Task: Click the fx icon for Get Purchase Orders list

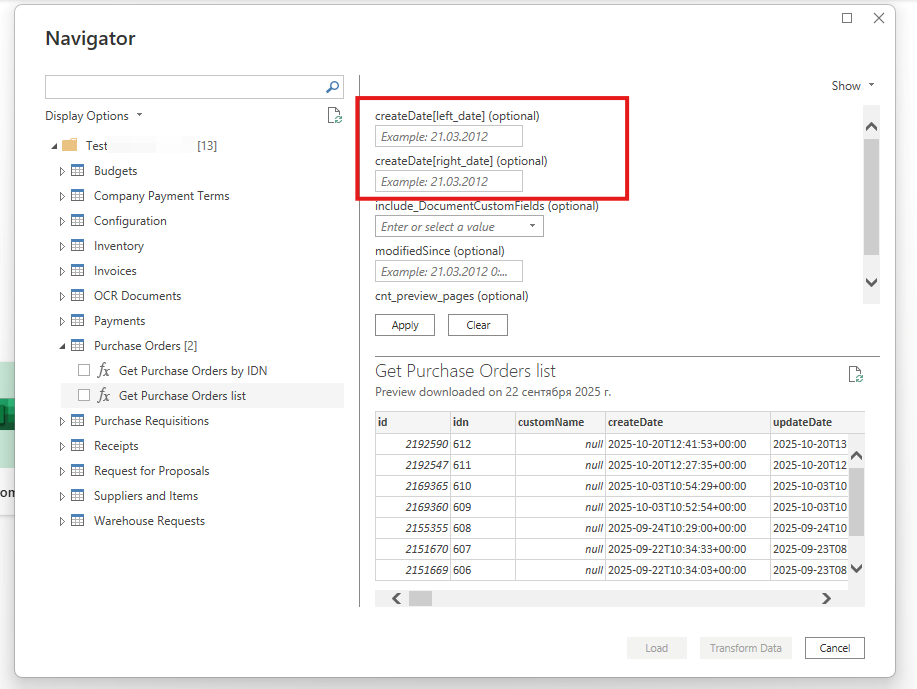Action: (x=104, y=396)
